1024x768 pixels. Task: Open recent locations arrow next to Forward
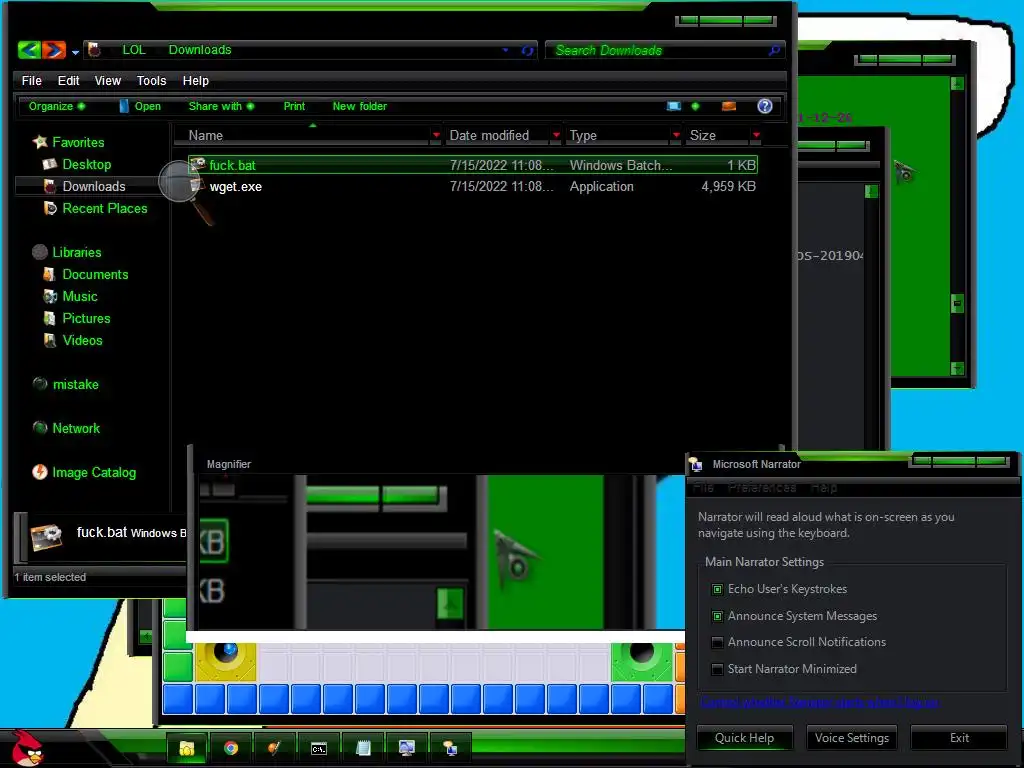(x=75, y=52)
